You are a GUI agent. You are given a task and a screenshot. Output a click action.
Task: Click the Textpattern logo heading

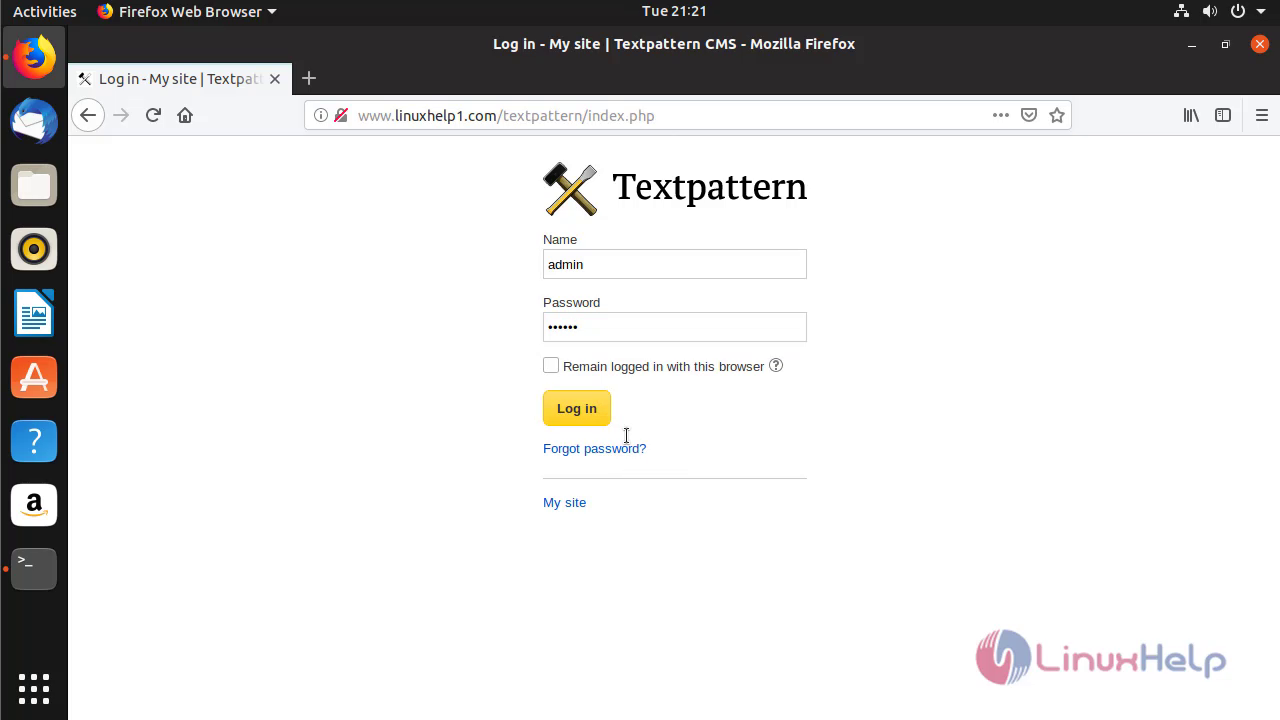[675, 188]
